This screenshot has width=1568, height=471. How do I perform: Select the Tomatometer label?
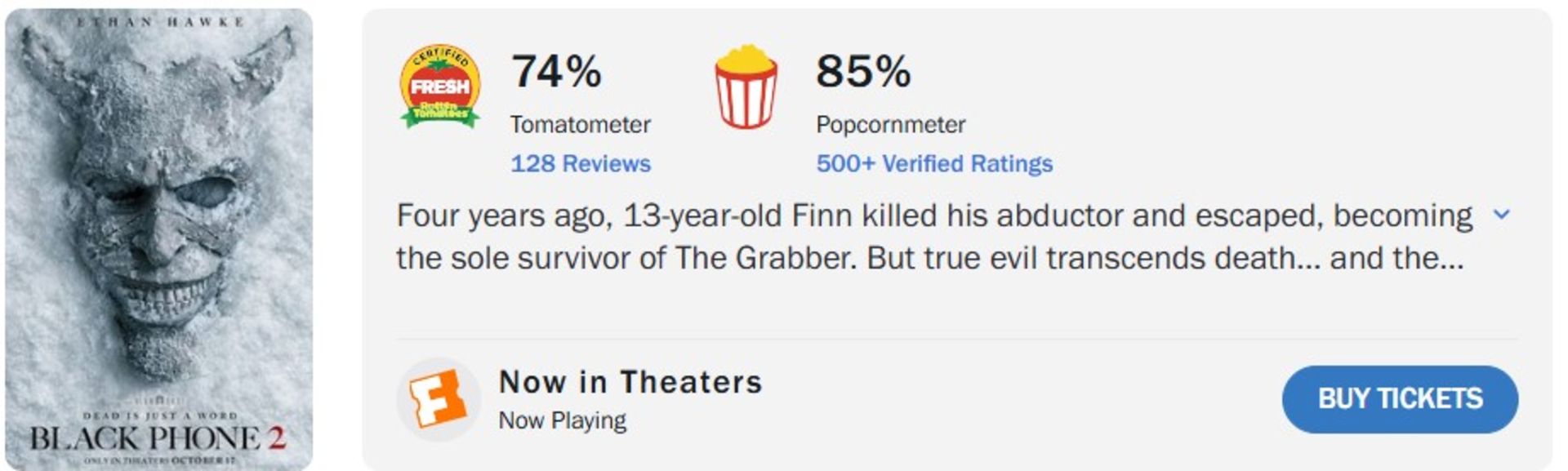pos(581,124)
